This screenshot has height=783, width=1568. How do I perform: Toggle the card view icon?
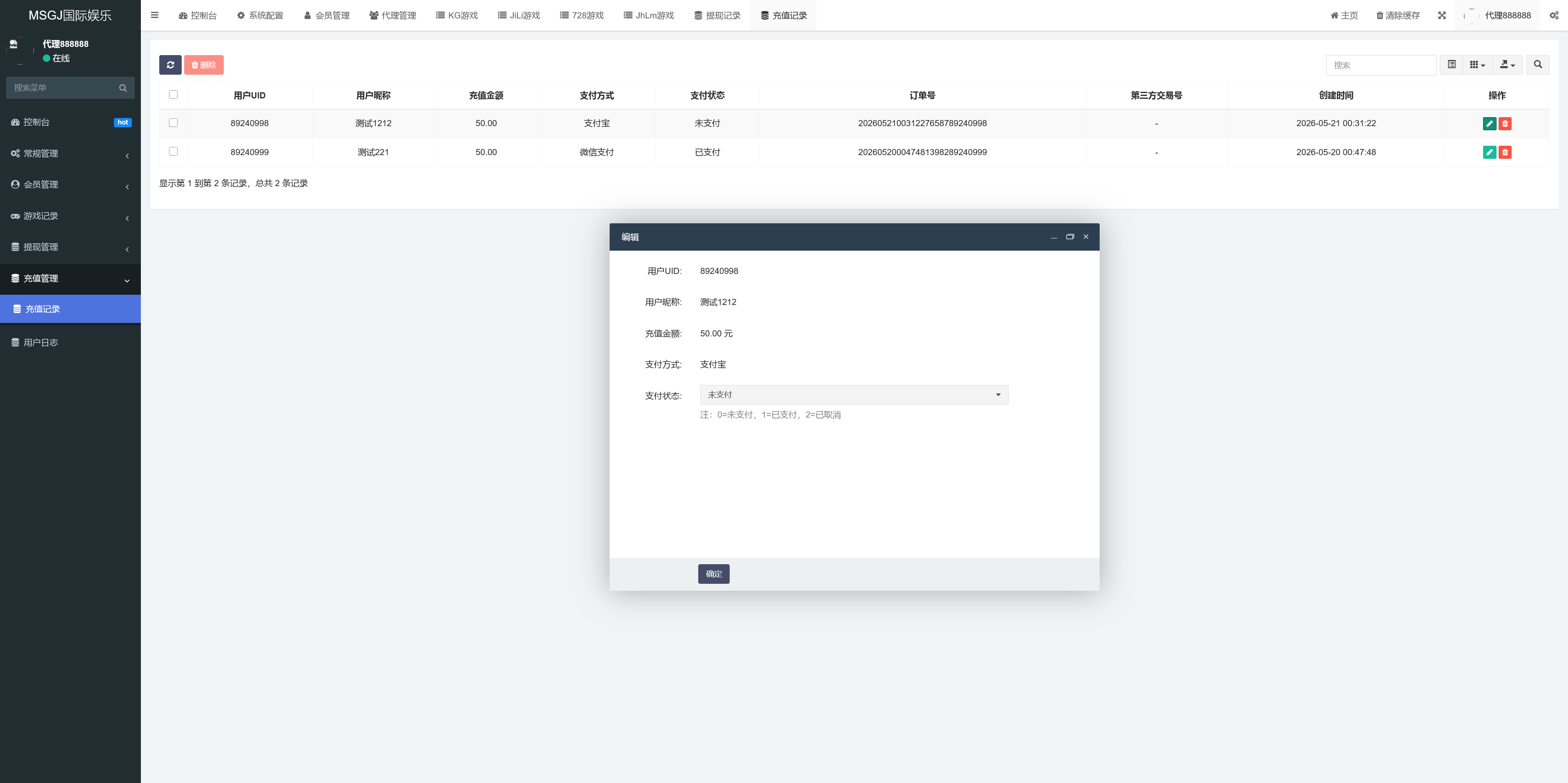1452,65
